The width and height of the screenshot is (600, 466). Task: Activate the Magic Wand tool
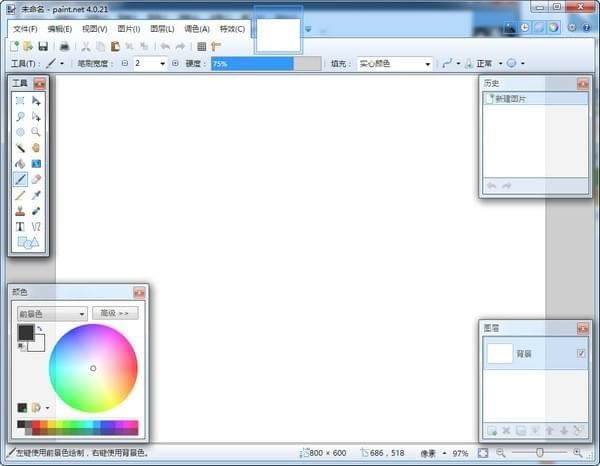point(20,147)
